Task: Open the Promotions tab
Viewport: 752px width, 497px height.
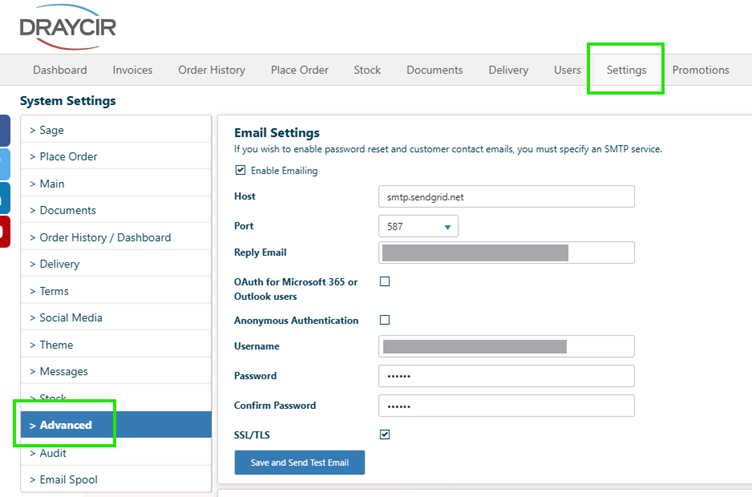Action: click(701, 70)
